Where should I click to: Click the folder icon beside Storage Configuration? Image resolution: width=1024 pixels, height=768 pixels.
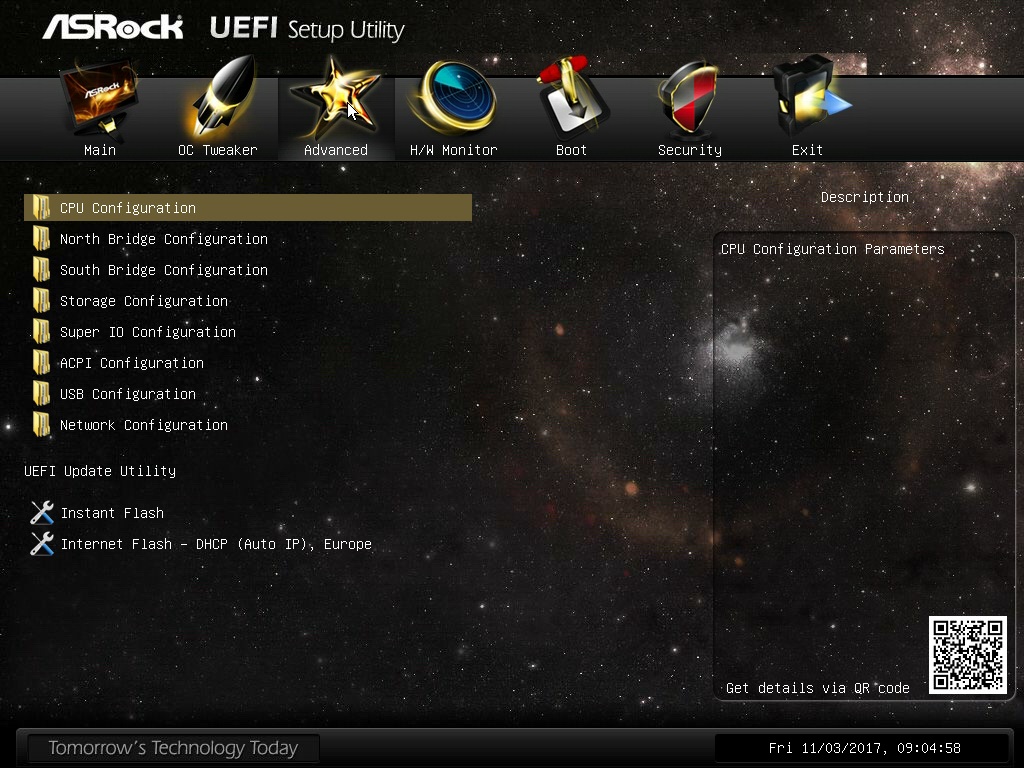(41, 301)
